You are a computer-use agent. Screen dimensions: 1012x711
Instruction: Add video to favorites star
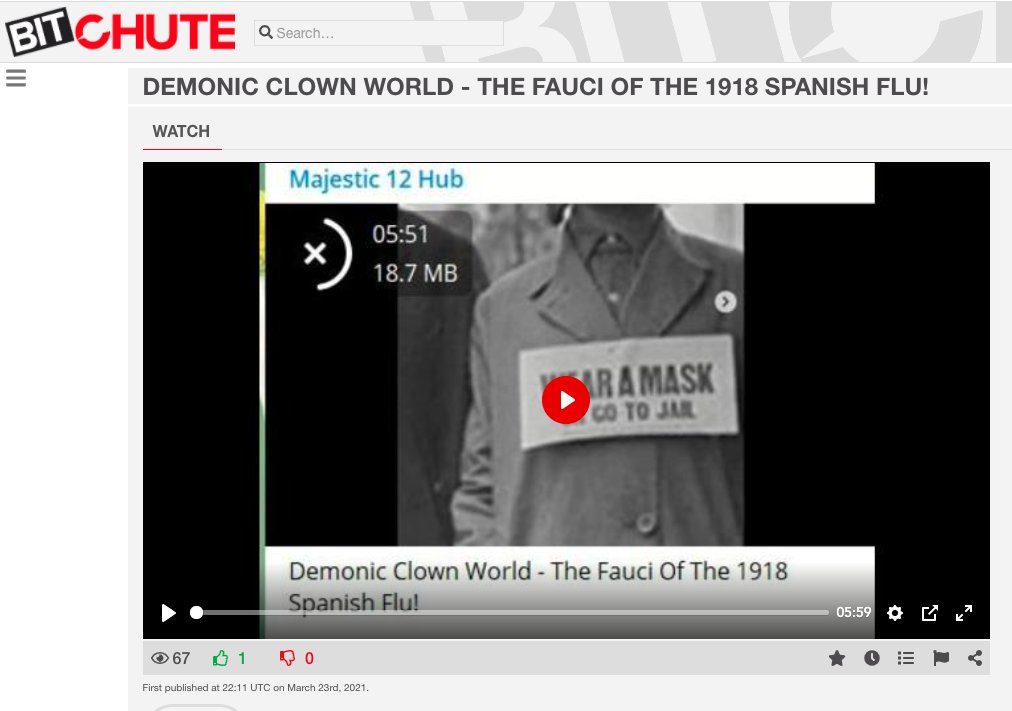point(837,658)
